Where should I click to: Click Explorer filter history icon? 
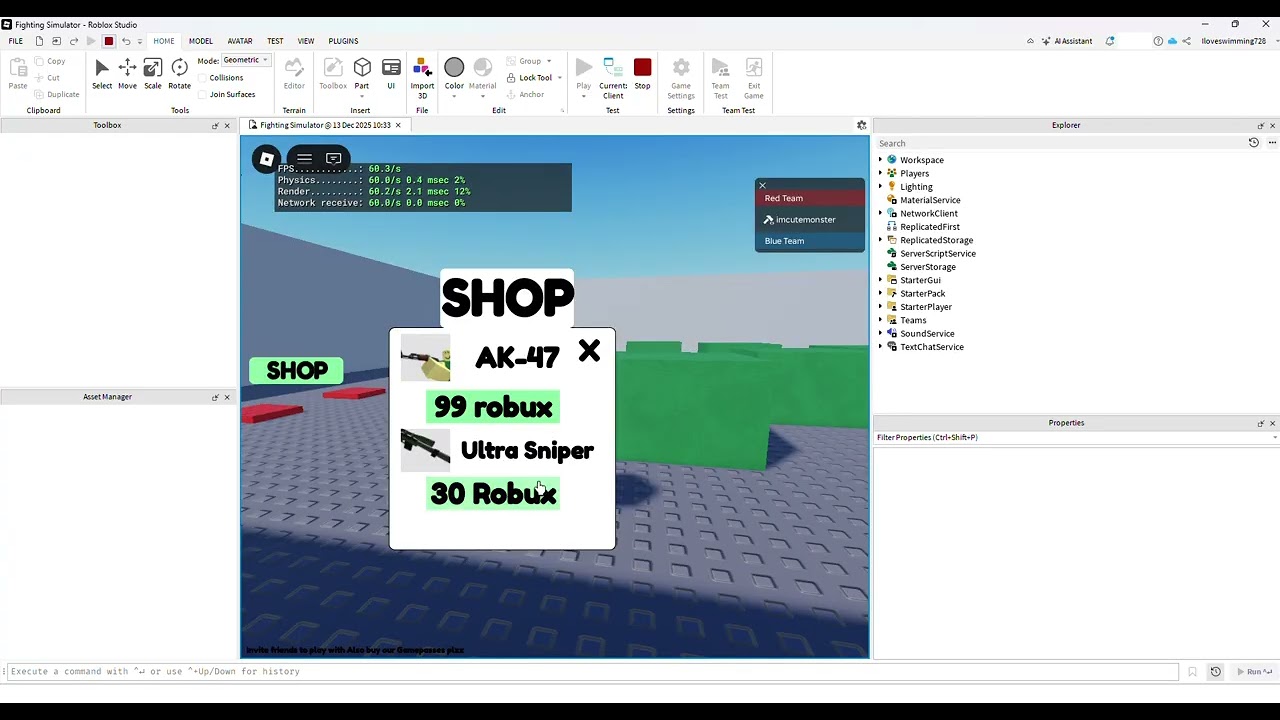[x=1254, y=143]
